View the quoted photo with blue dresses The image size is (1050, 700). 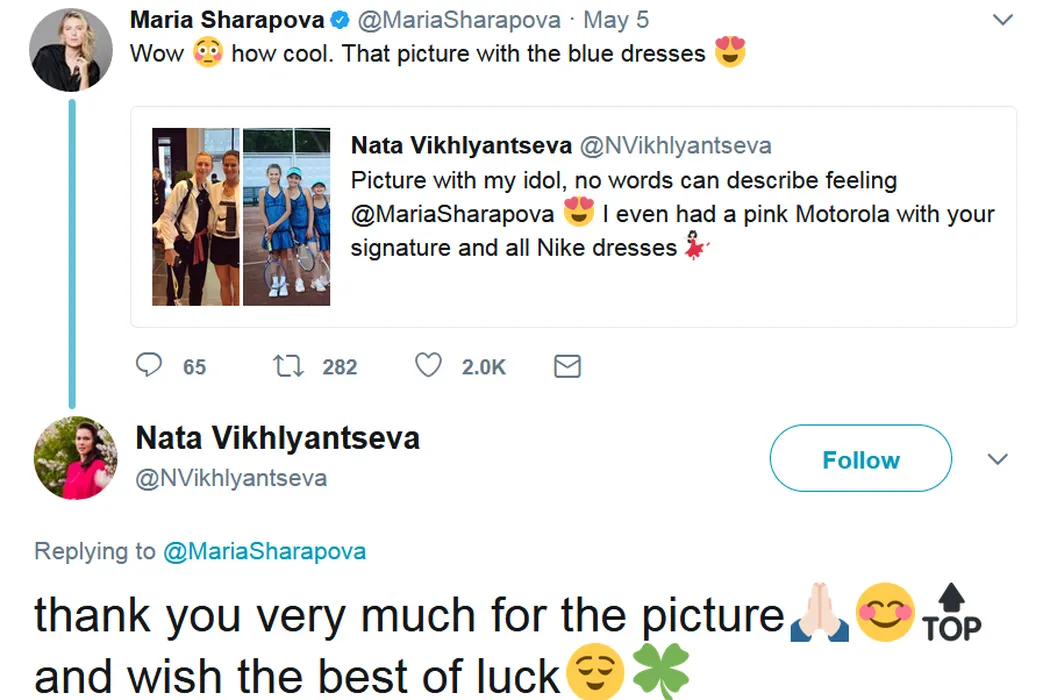tap(287, 216)
